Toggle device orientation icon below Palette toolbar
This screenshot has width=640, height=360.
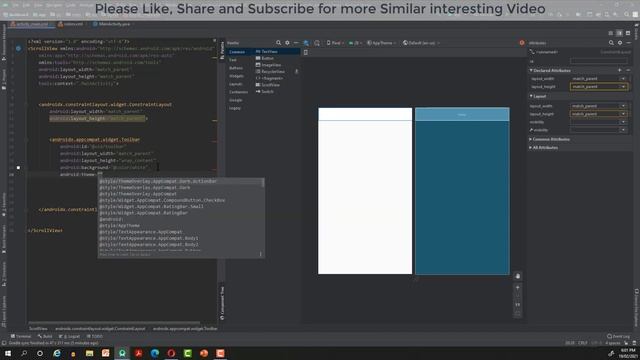pos(306,52)
